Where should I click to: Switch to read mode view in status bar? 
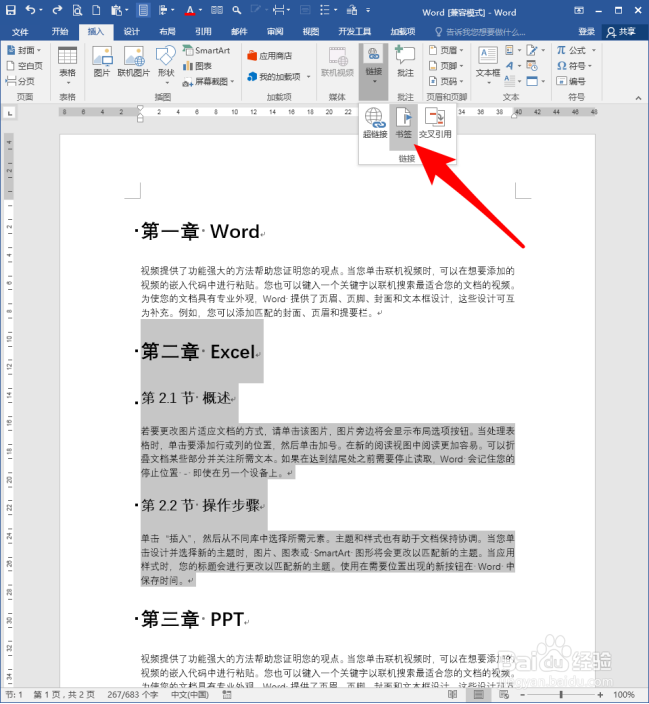(x=453, y=695)
